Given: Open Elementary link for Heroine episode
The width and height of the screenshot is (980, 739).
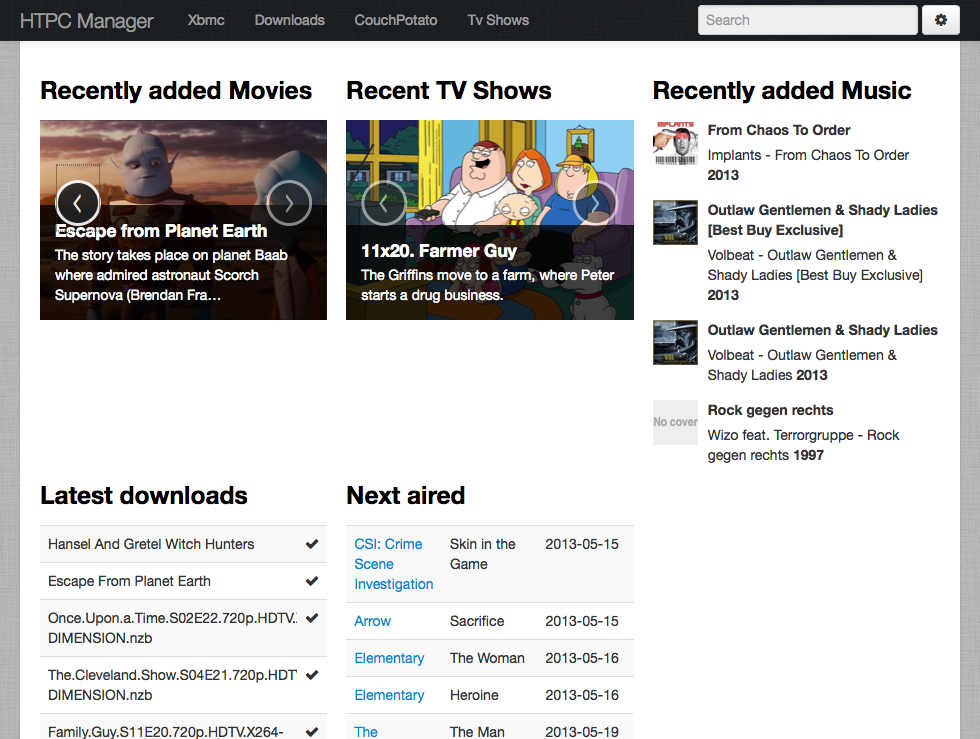Looking at the screenshot, I should [x=389, y=695].
